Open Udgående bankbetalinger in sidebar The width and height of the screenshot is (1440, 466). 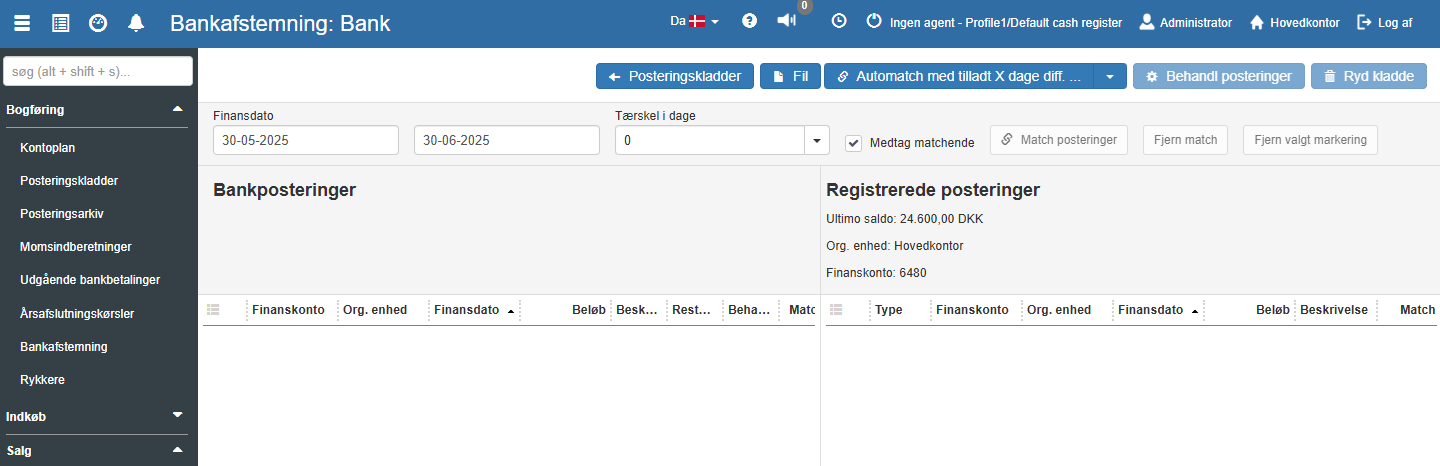(90, 280)
